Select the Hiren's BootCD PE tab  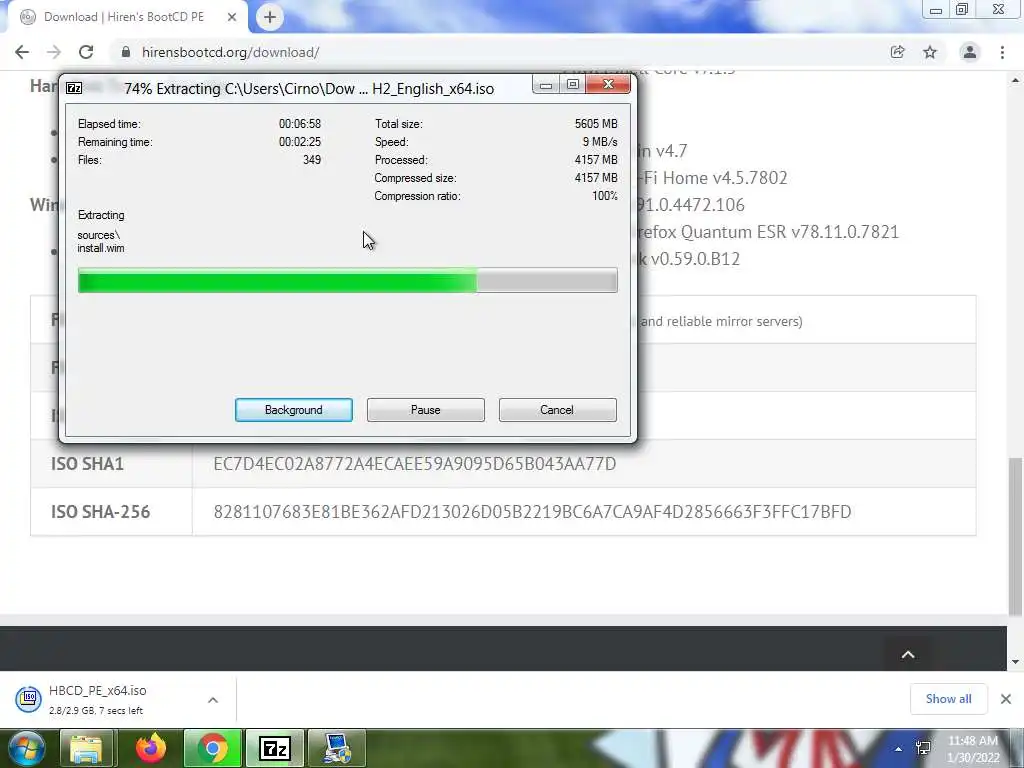coord(128,17)
